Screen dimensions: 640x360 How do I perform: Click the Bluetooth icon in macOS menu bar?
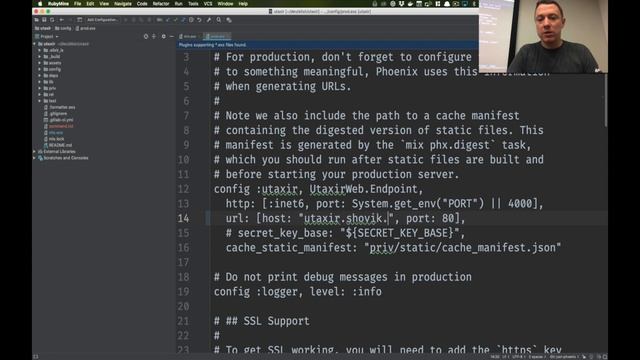click(x=474, y=4)
